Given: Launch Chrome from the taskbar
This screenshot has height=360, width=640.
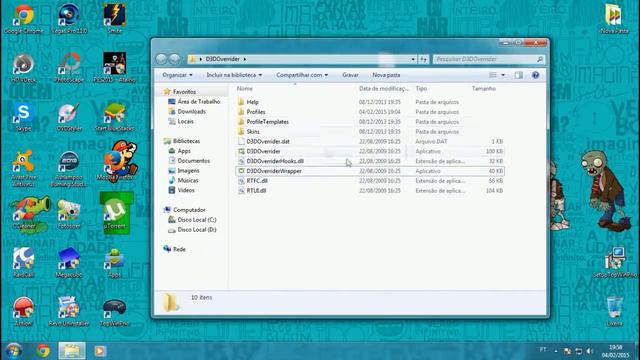Looking at the screenshot, I should pyautogui.click(x=43, y=351).
